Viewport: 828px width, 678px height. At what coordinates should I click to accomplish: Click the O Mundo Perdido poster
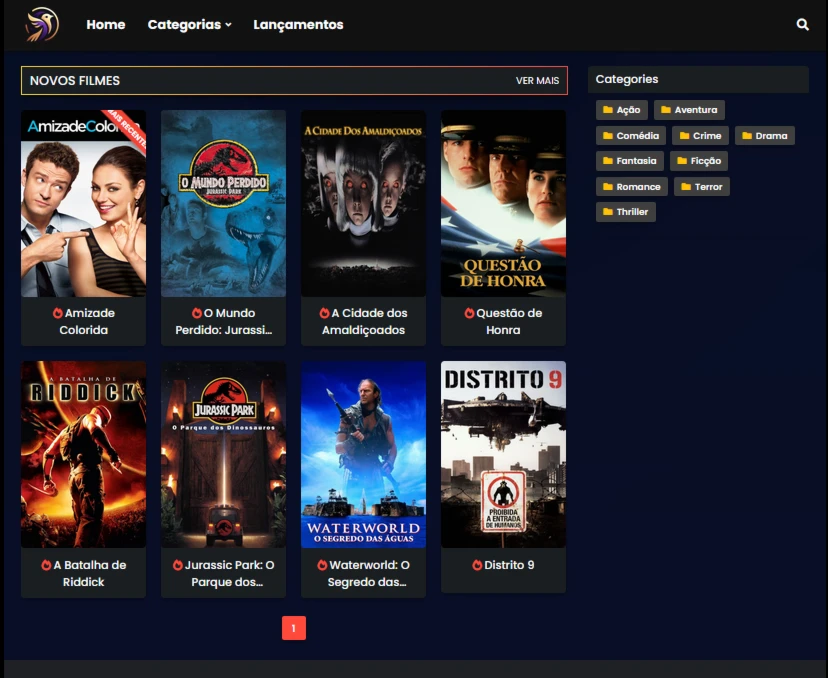[223, 203]
